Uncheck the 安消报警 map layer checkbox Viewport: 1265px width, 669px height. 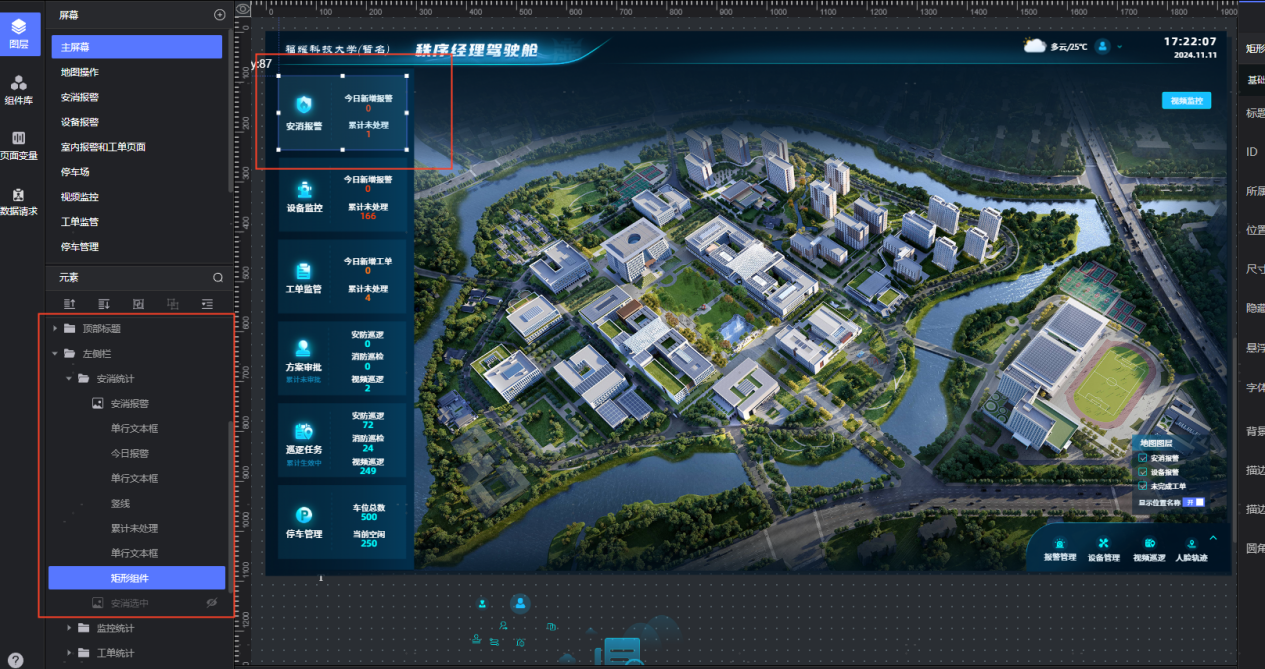click(x=1143, y=458)
